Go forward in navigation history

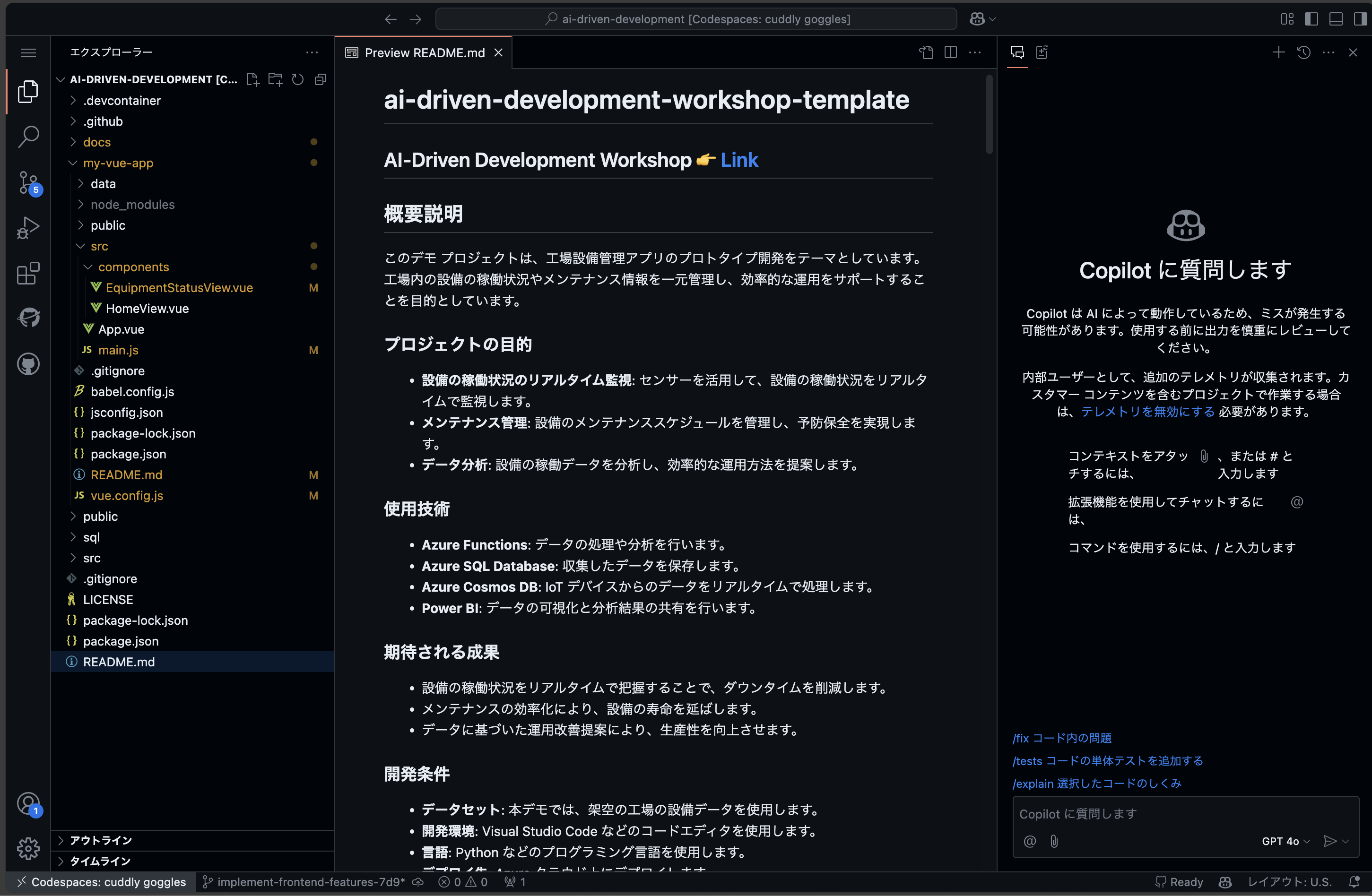click(x=416, y=19)
